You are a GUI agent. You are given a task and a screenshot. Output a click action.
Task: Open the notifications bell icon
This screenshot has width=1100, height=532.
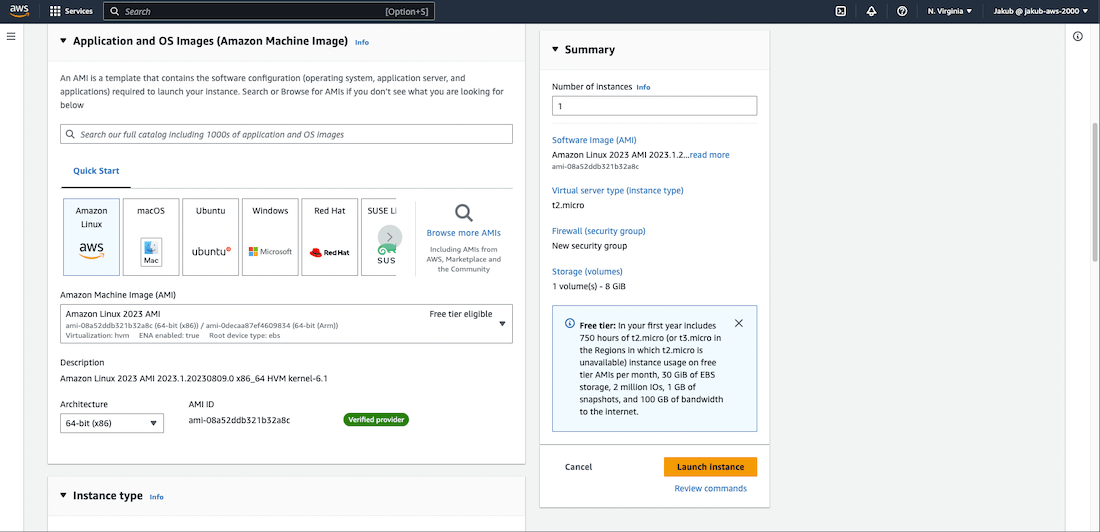pyautogui.click(x=871, y=11)
